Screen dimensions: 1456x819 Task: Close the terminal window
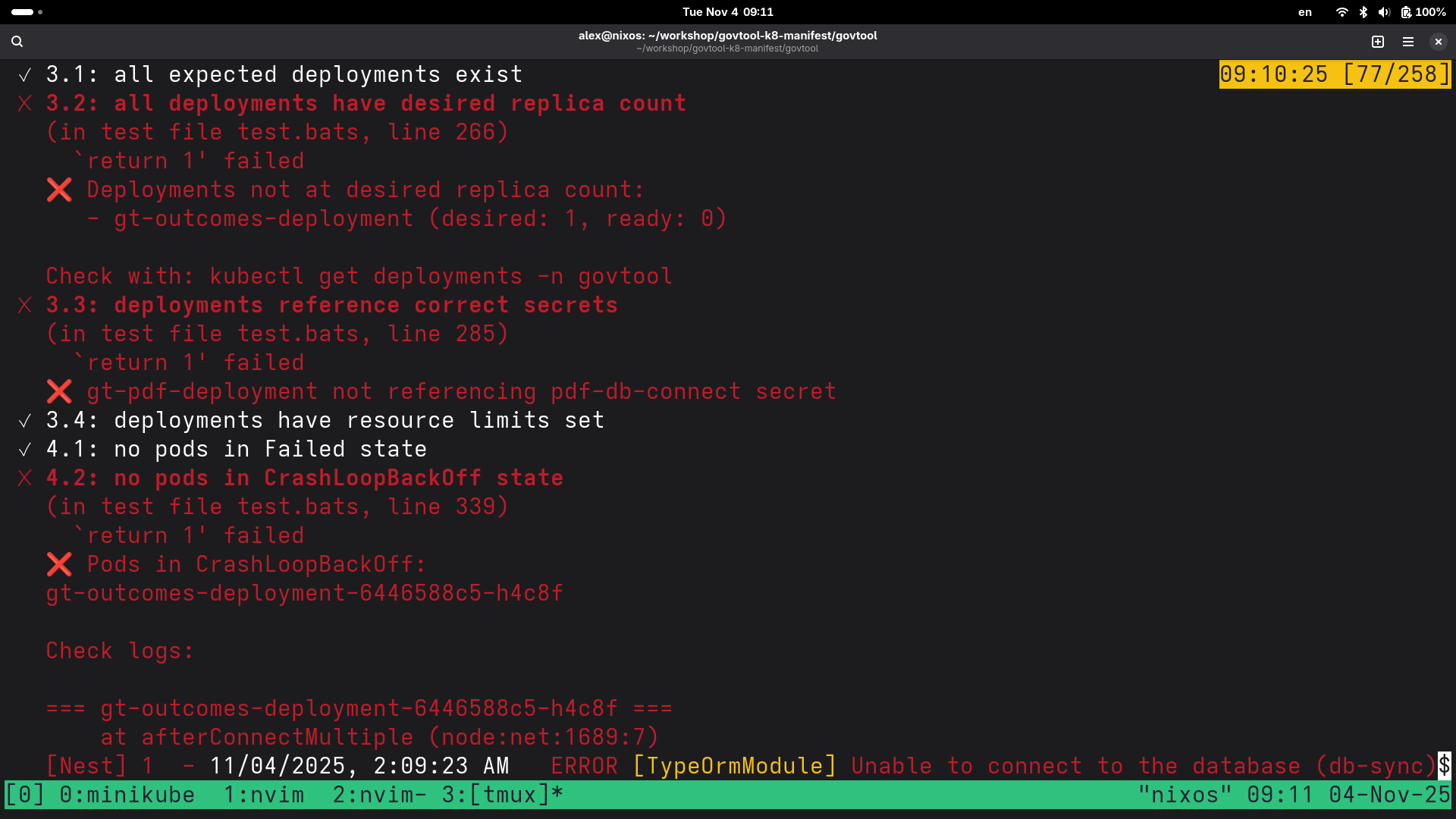point(1438,42)
